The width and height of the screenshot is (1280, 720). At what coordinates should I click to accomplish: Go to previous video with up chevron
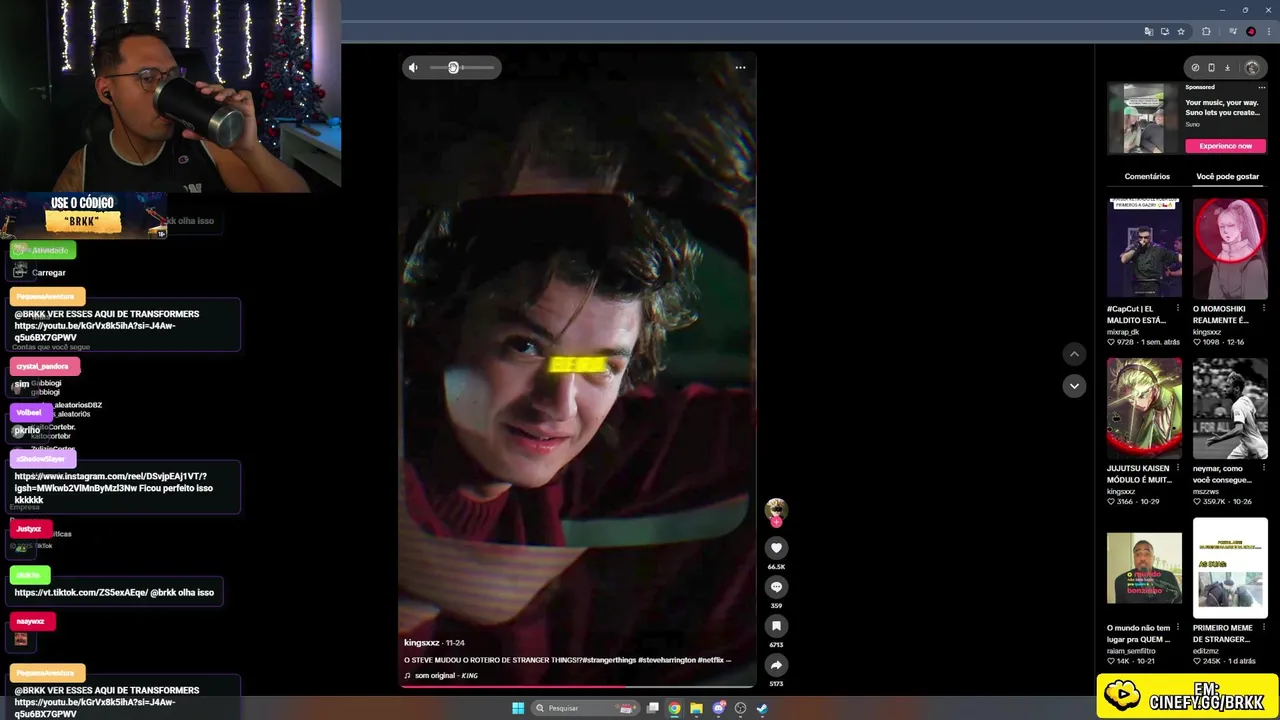(1074, 354)
